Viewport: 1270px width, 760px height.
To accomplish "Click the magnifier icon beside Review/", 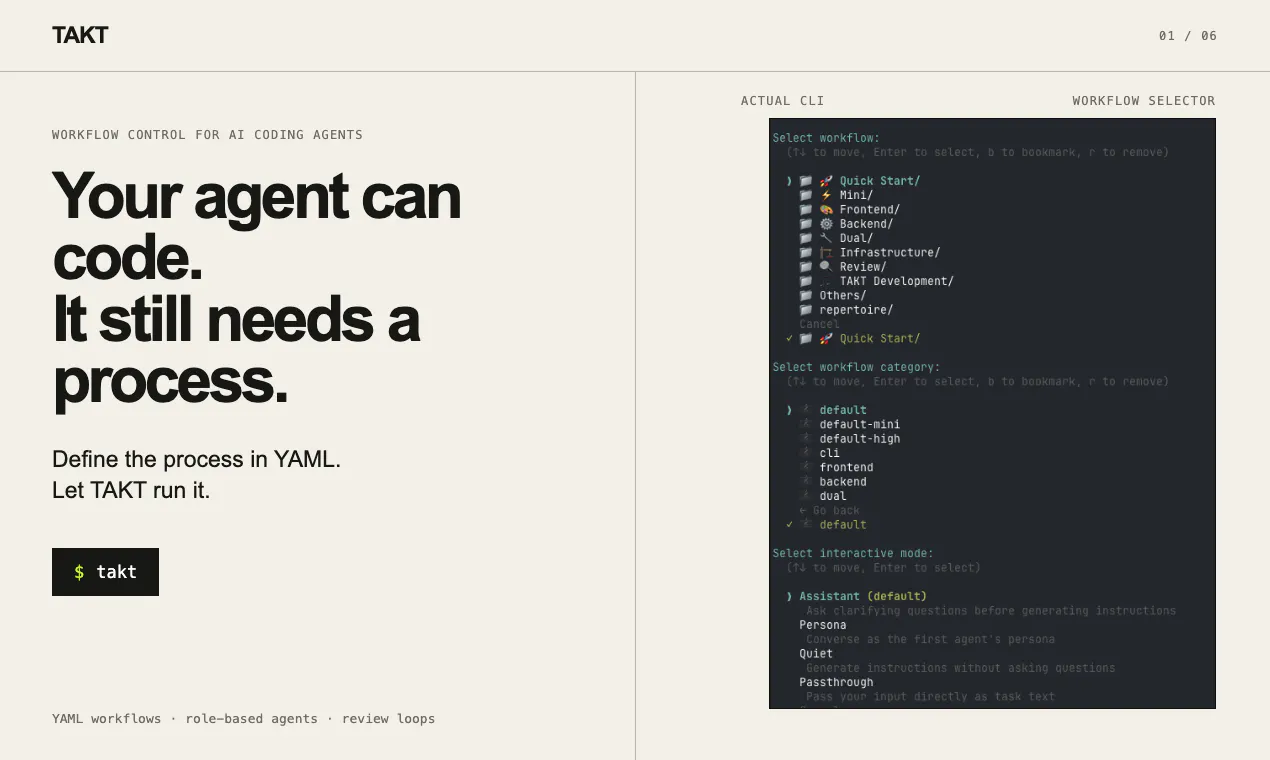I will 826,267.
